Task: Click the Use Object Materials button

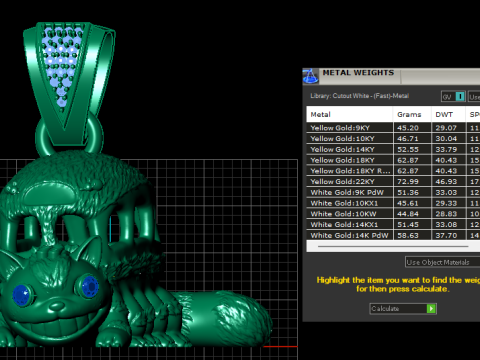Action: (443, 262)
